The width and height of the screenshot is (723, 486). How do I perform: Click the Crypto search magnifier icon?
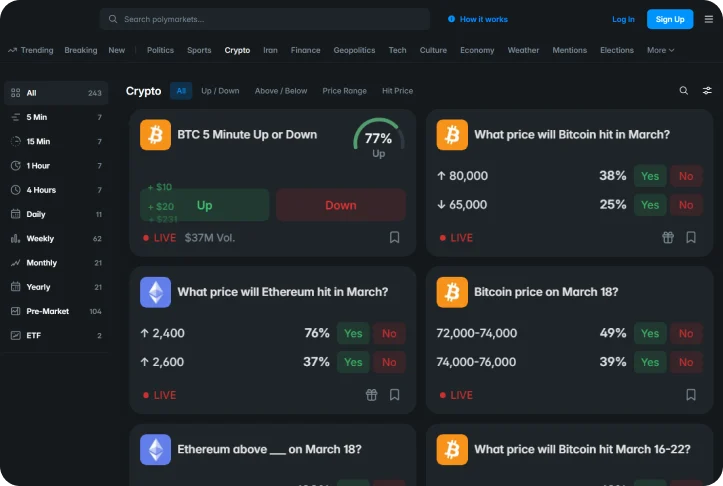click(684, 91)
